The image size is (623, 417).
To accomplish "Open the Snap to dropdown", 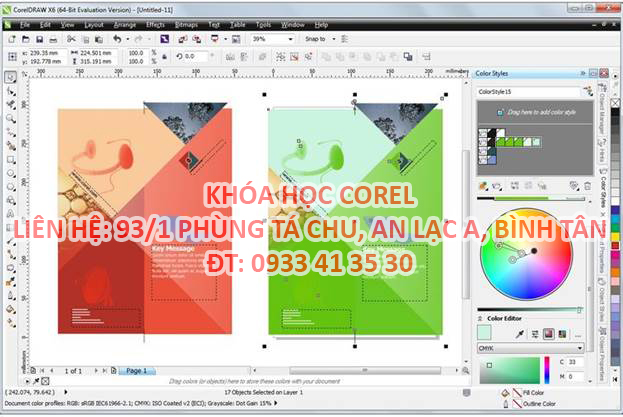I will pos(334,39).
